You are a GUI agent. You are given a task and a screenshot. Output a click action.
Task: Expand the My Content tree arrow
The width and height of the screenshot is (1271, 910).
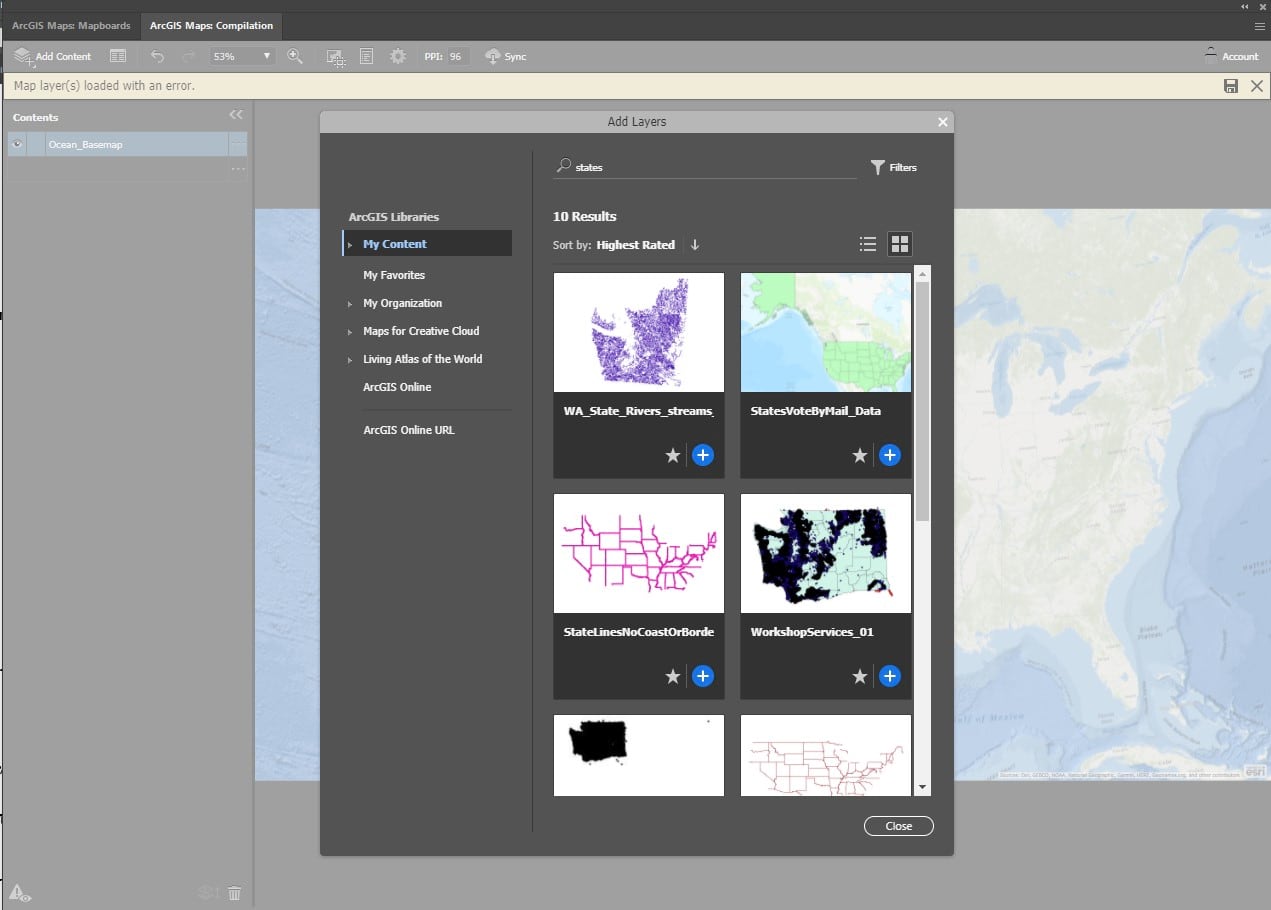350,245
